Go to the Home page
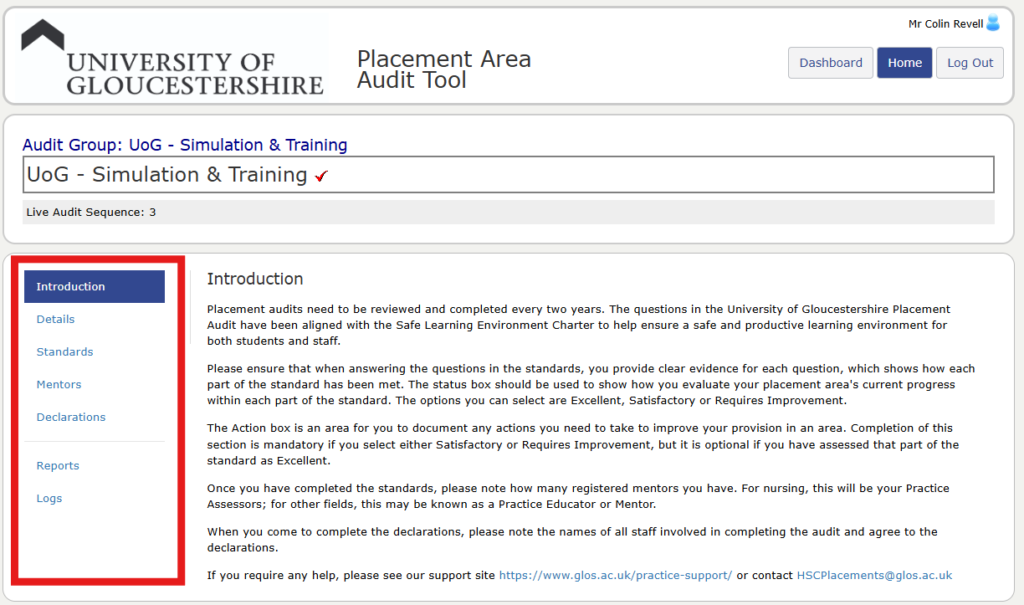 coord(904,63)
